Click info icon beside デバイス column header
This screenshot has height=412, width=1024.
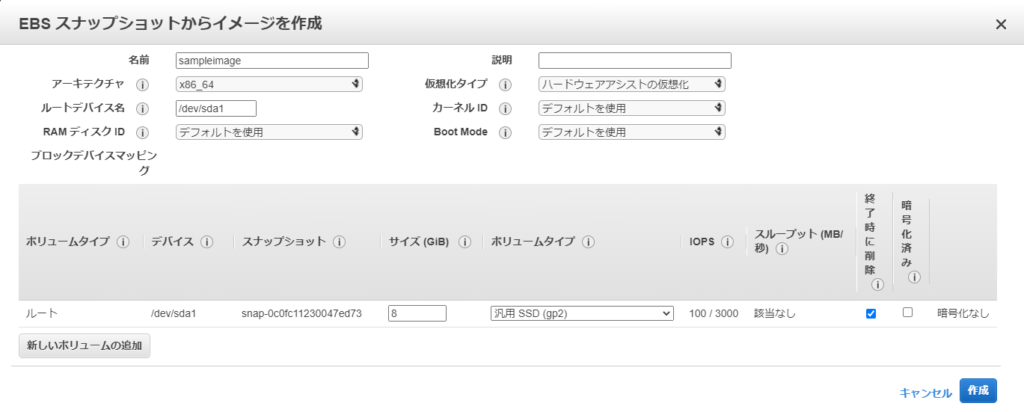pos(207,242)
